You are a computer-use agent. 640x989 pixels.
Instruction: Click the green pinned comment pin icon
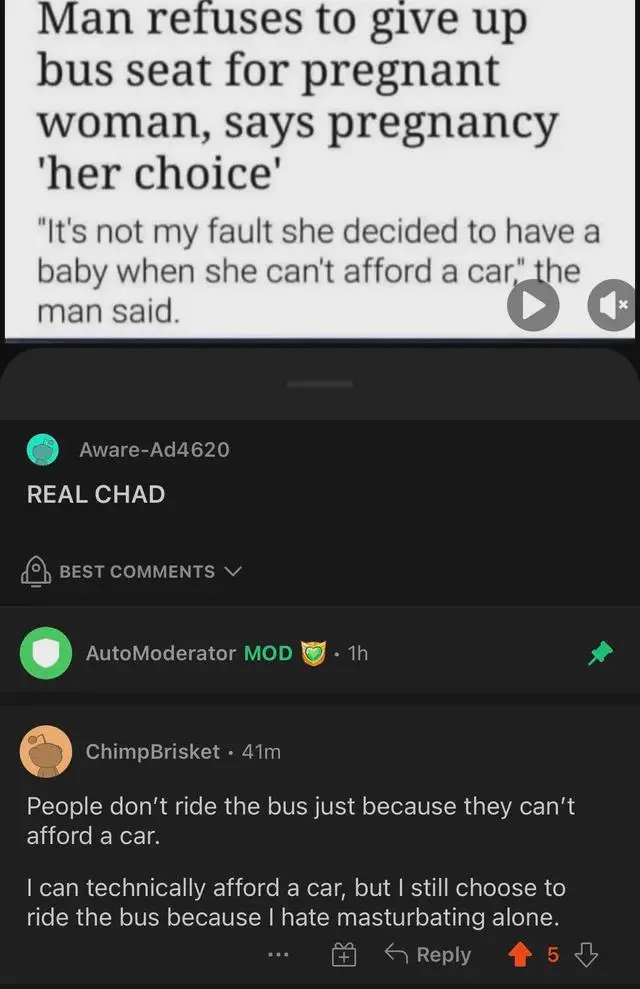point(600,653)
